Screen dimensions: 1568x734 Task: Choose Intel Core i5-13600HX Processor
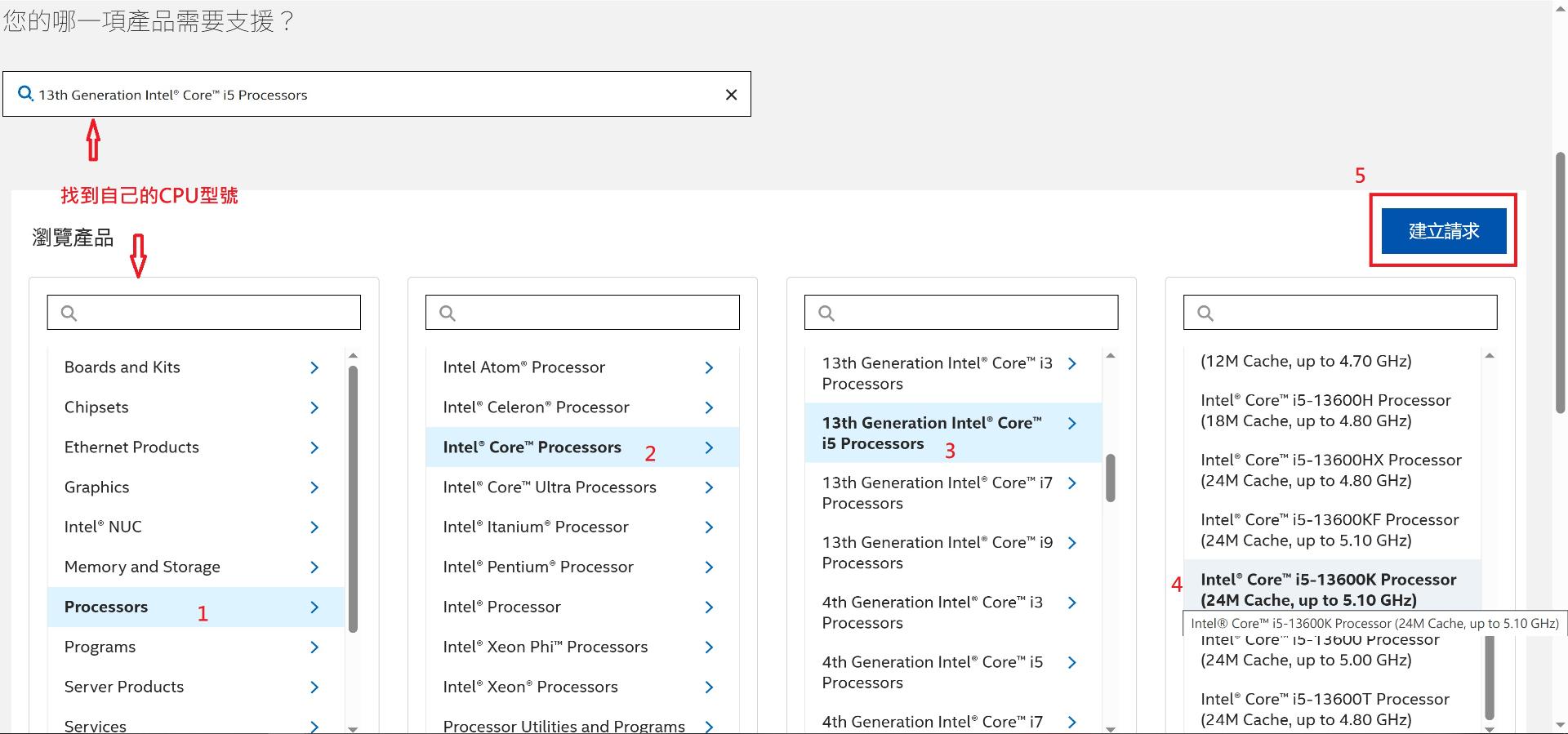tap(1330, 470)
